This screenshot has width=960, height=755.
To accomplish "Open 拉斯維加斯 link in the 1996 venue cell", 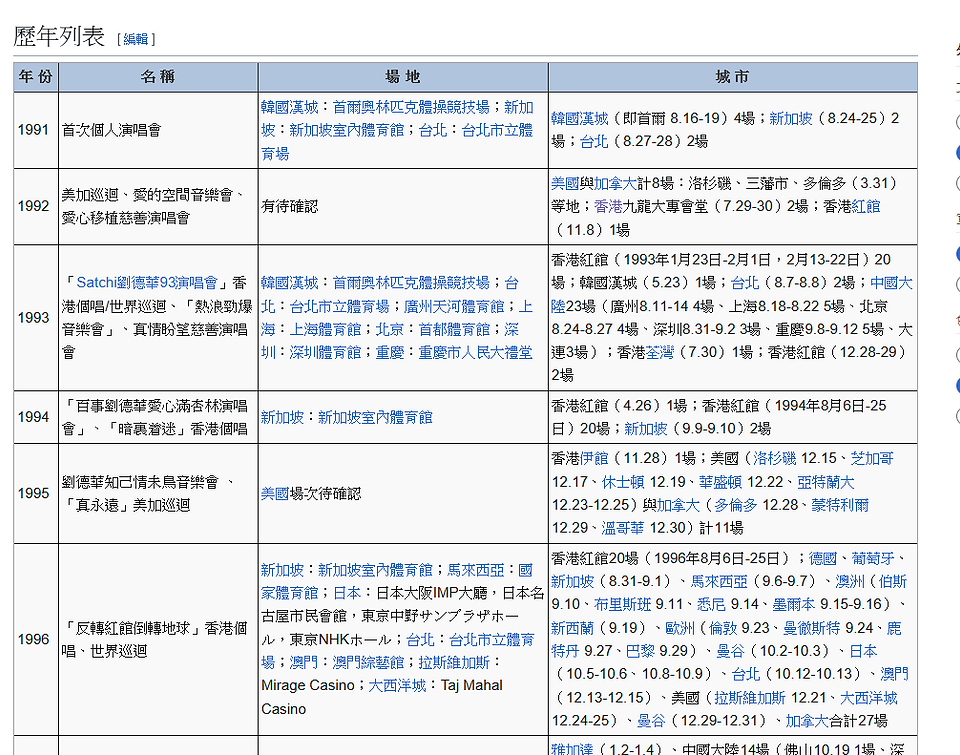I will click(x=454, y=663).
